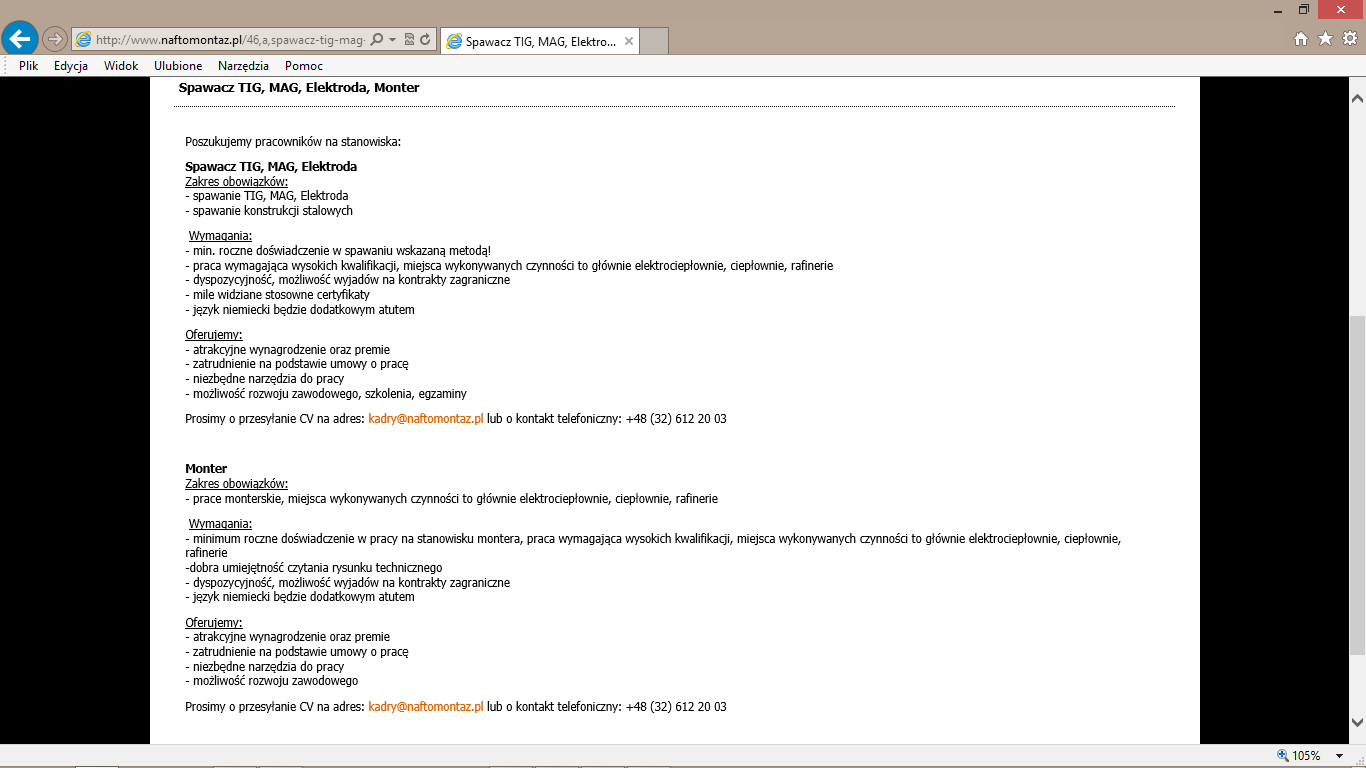Click page heading 'Spawacz TIG, MAG, Elektroda, Monter'

(x=299, y=88)
